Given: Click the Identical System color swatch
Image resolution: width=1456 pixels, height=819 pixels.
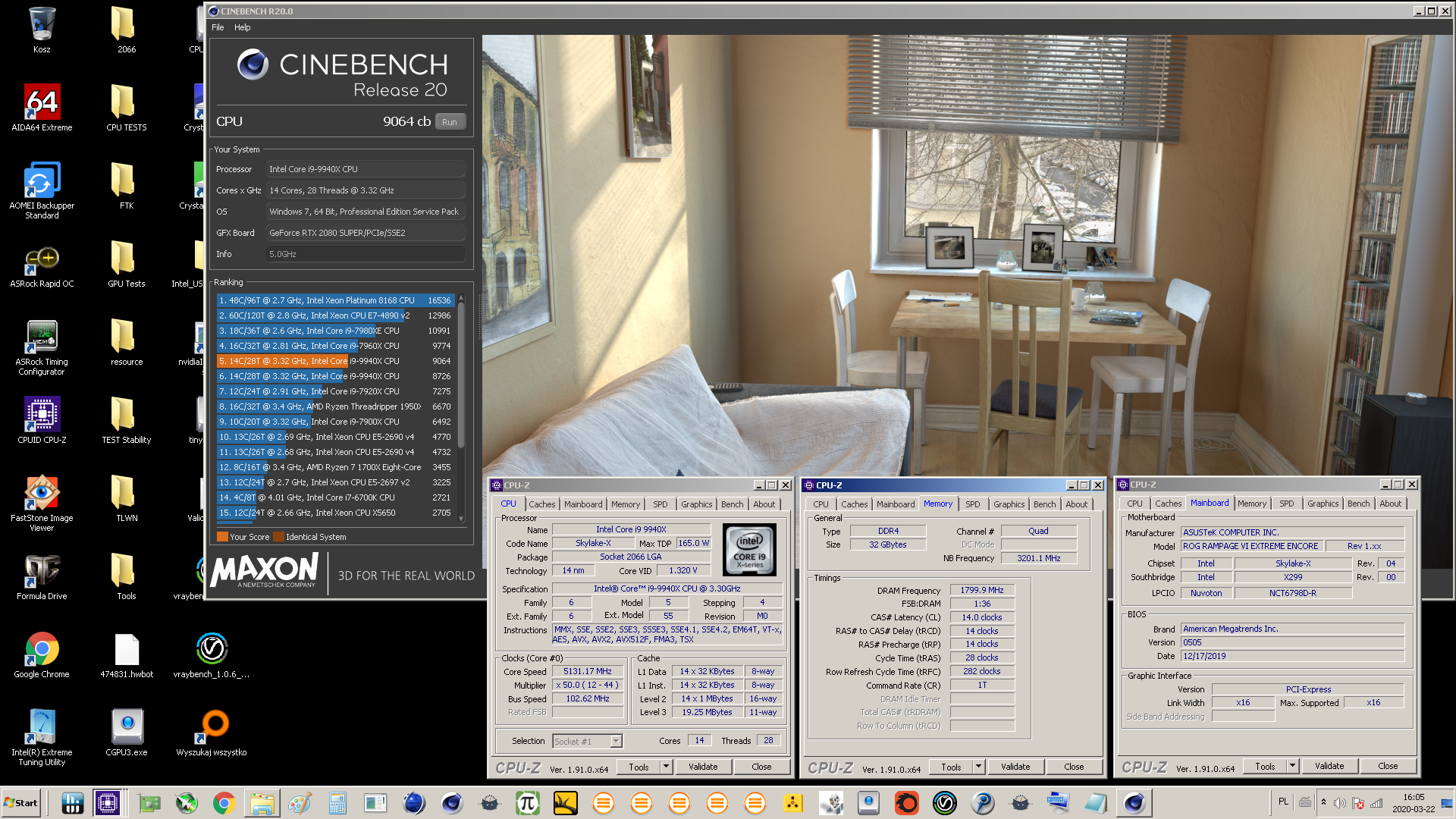Looking at the screenshot, I should pyautogui.click(x=278, y=537).
